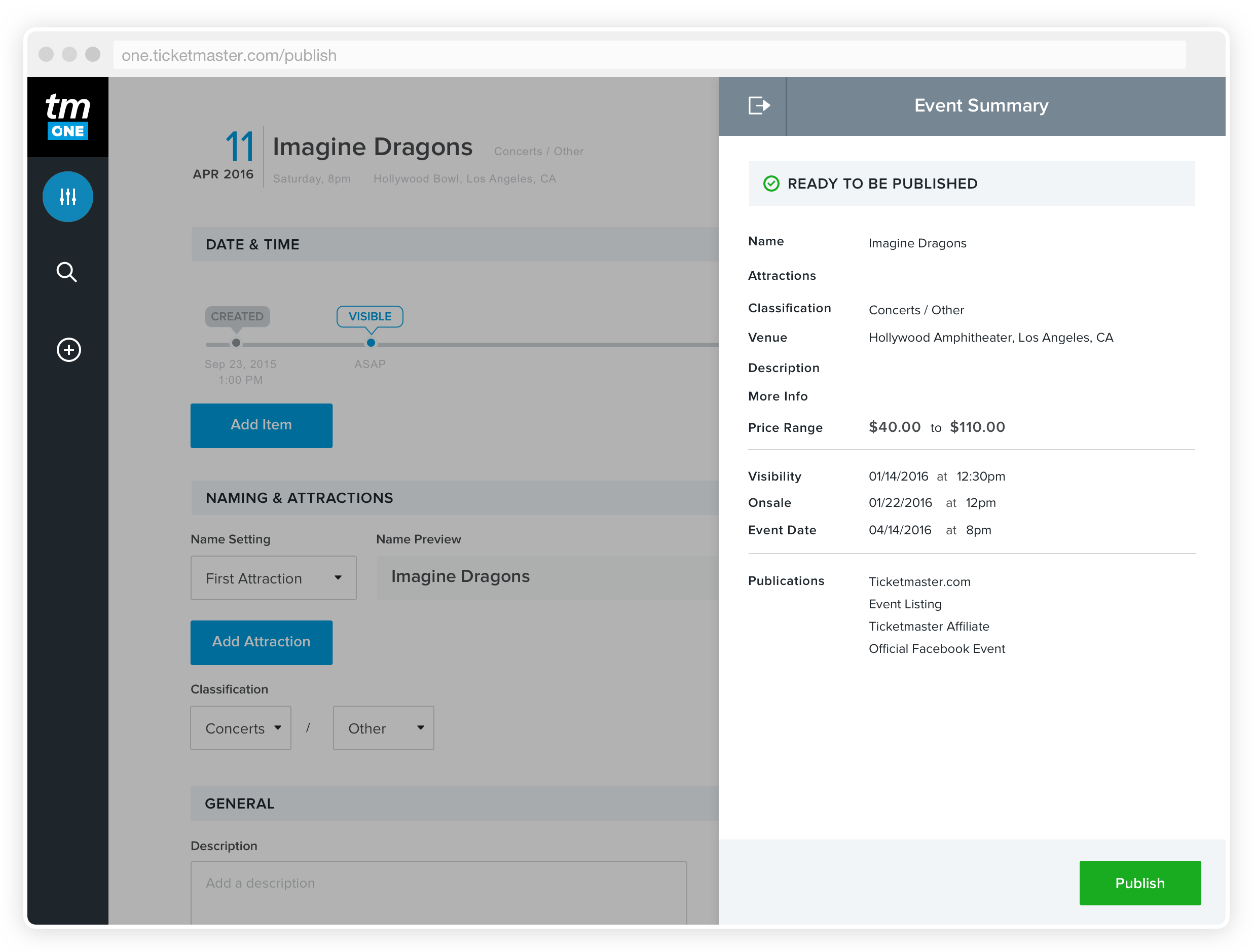Click the summary Classification value Concerts / Other
This screenshot has height=952, width=1254.
916,310
